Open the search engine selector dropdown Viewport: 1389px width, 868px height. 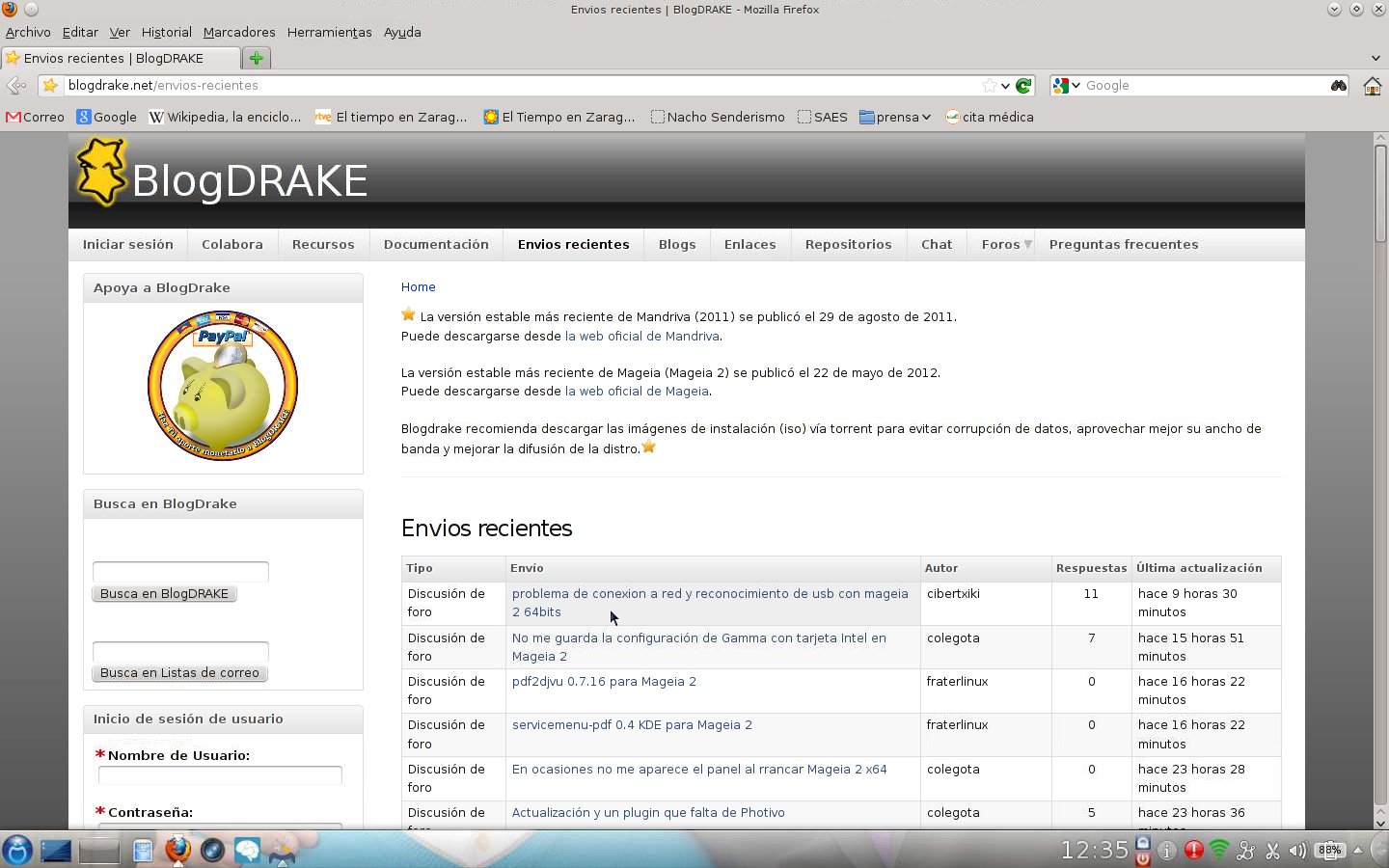[x=1066, y=86]
